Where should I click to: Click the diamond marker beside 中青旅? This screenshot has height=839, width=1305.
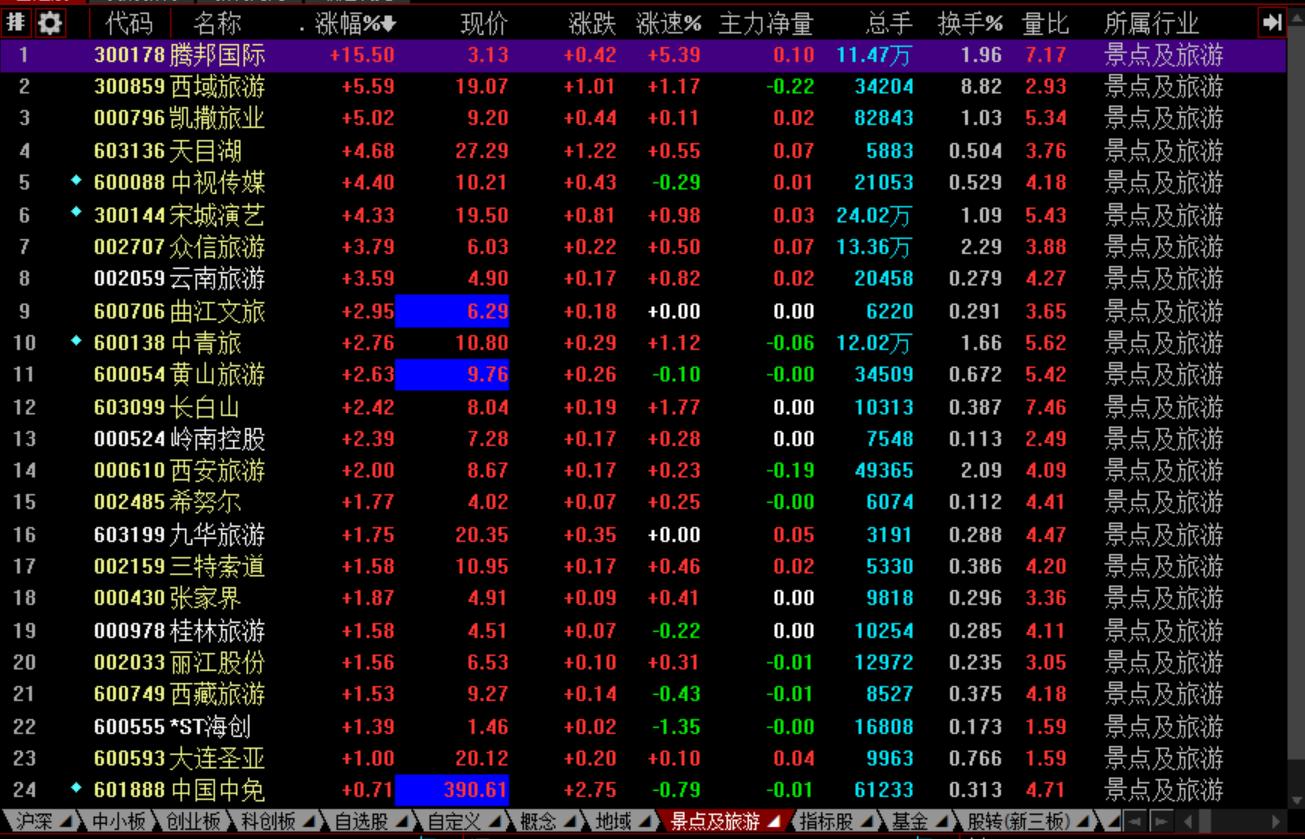click(x=76, y=342)
